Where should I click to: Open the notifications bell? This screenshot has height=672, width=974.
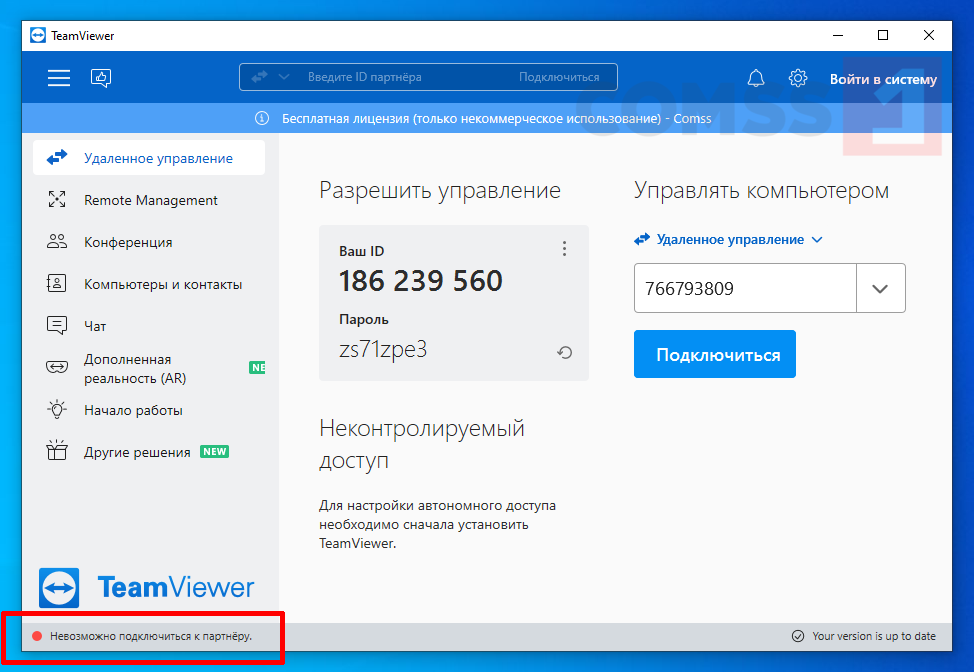pyautogui.click(x=755, y=78)
